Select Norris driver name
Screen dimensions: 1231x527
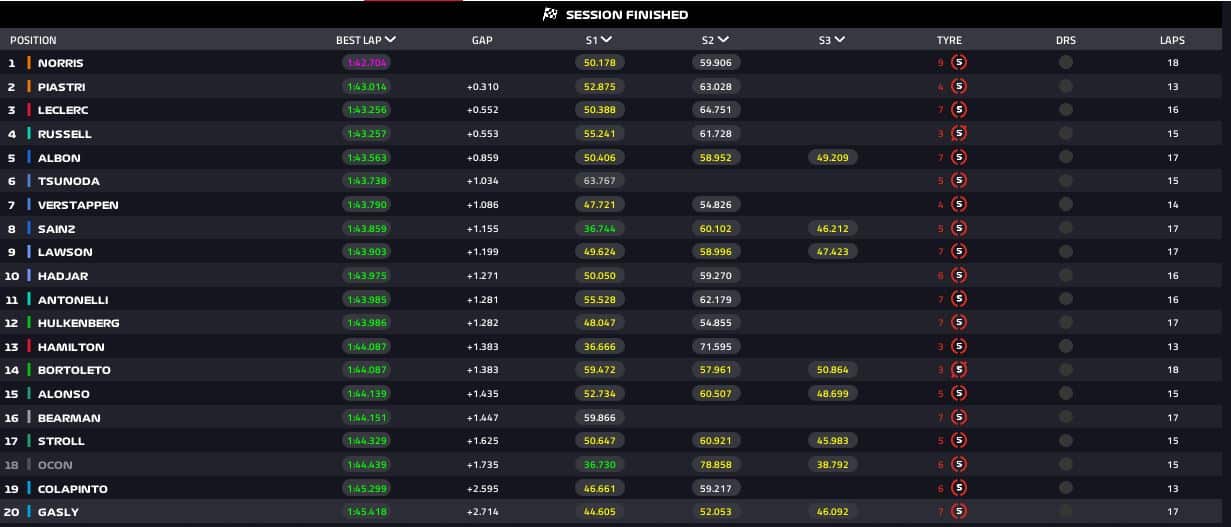point(60,63)
